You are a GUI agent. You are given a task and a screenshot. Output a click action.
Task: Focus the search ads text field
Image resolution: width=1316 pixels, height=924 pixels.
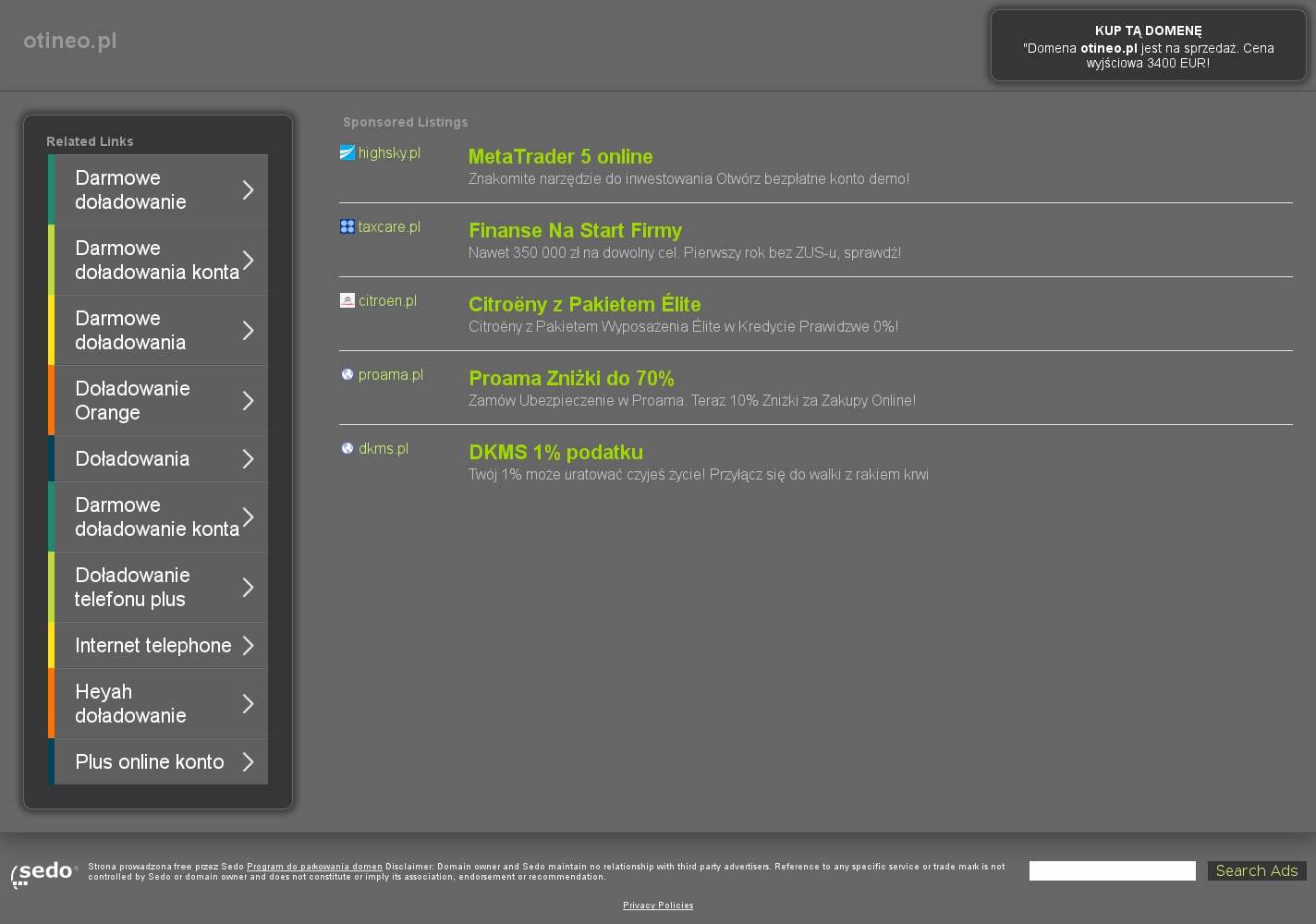click(x=1112, y=871)
